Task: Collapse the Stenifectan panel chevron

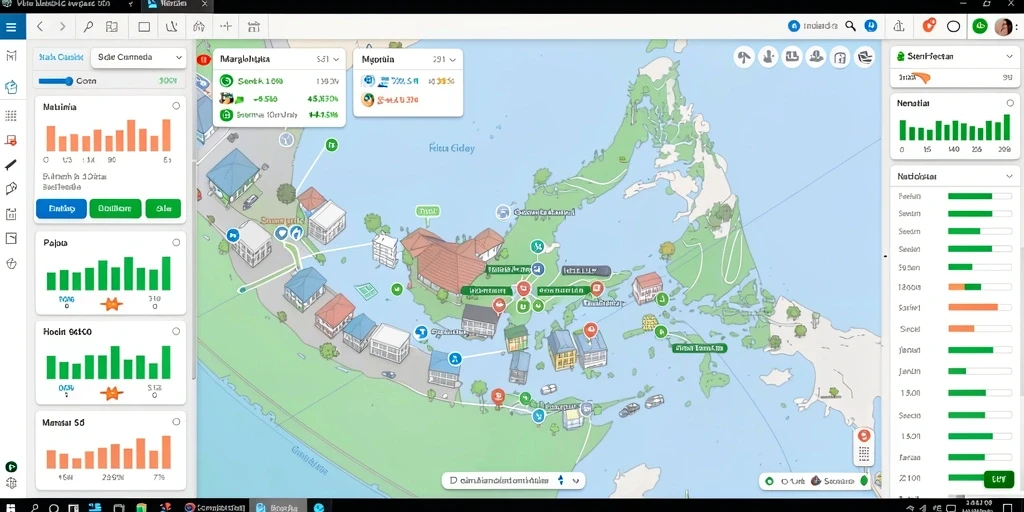Action: tap(1009, 57)
